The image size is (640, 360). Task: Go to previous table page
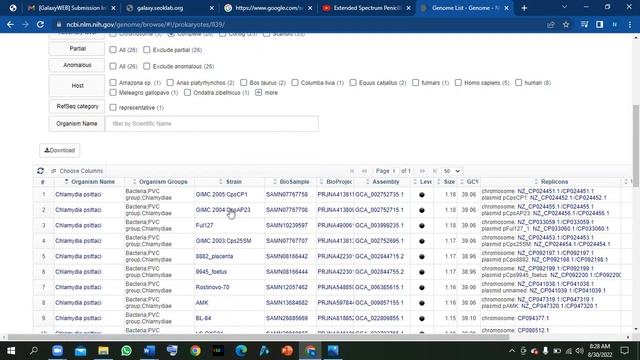tap(364, 171)
